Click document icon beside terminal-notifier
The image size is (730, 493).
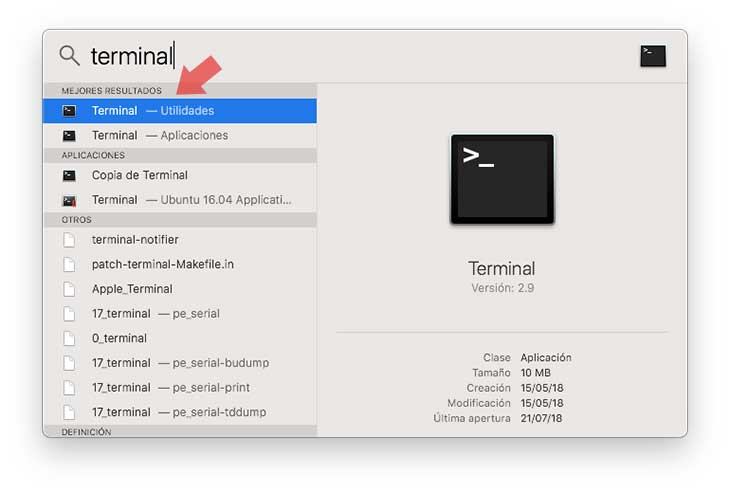coord(69,240)
